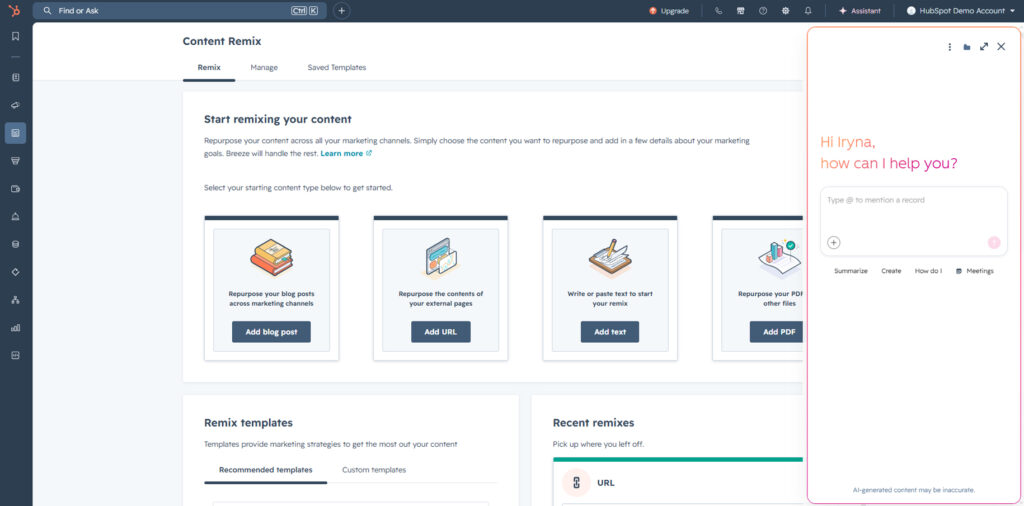This screenshot has height=506, width=1024.
Task: Click the external pages illustration
Action: tap(441, 258)
